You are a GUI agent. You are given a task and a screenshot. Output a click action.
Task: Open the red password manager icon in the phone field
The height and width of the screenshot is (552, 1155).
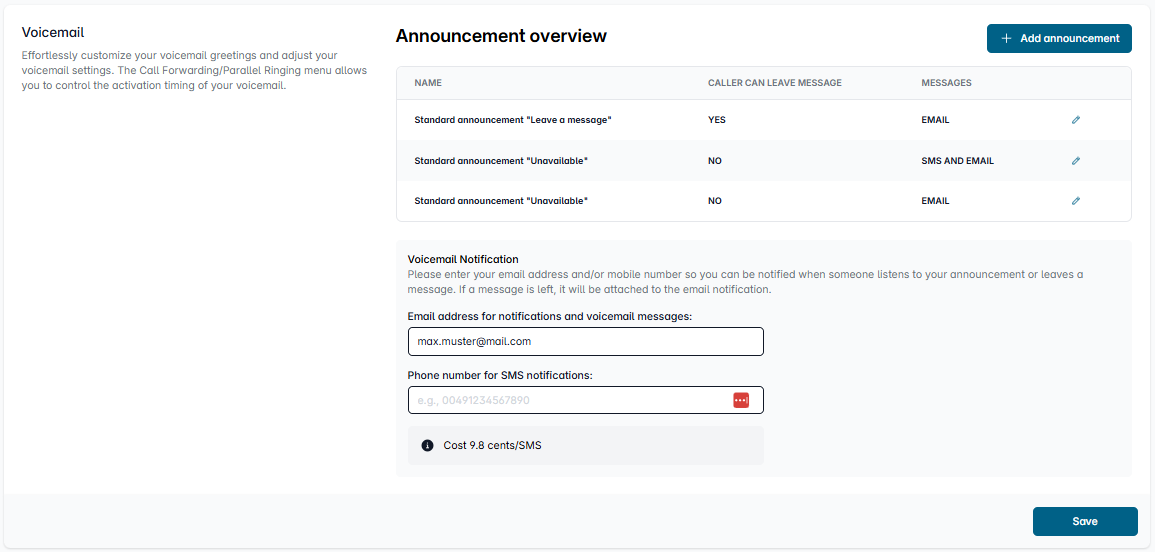tap(740, 400)
